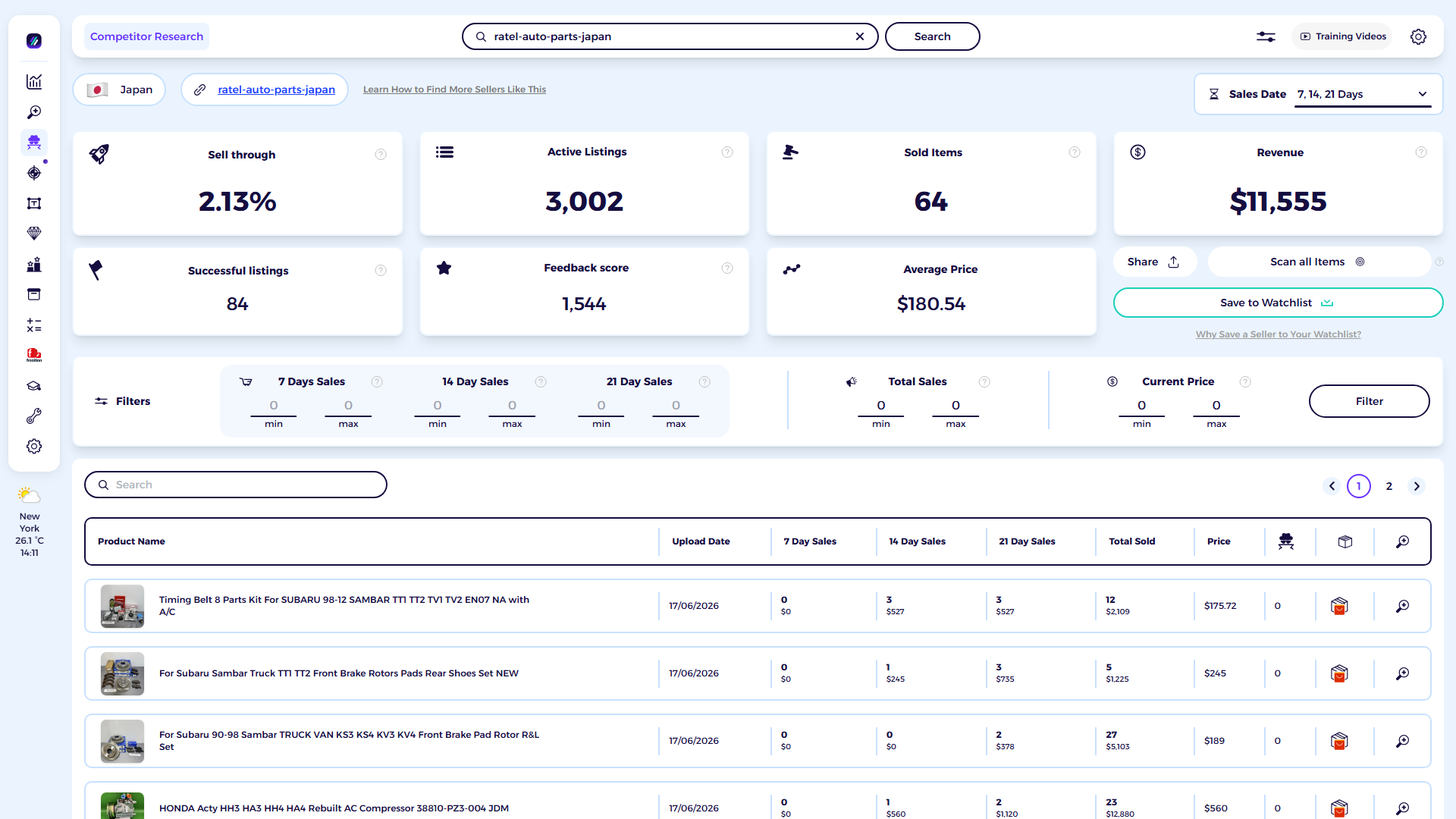
Task: Open thumbnail of HONDA Acty compressor
Action: 122,805
